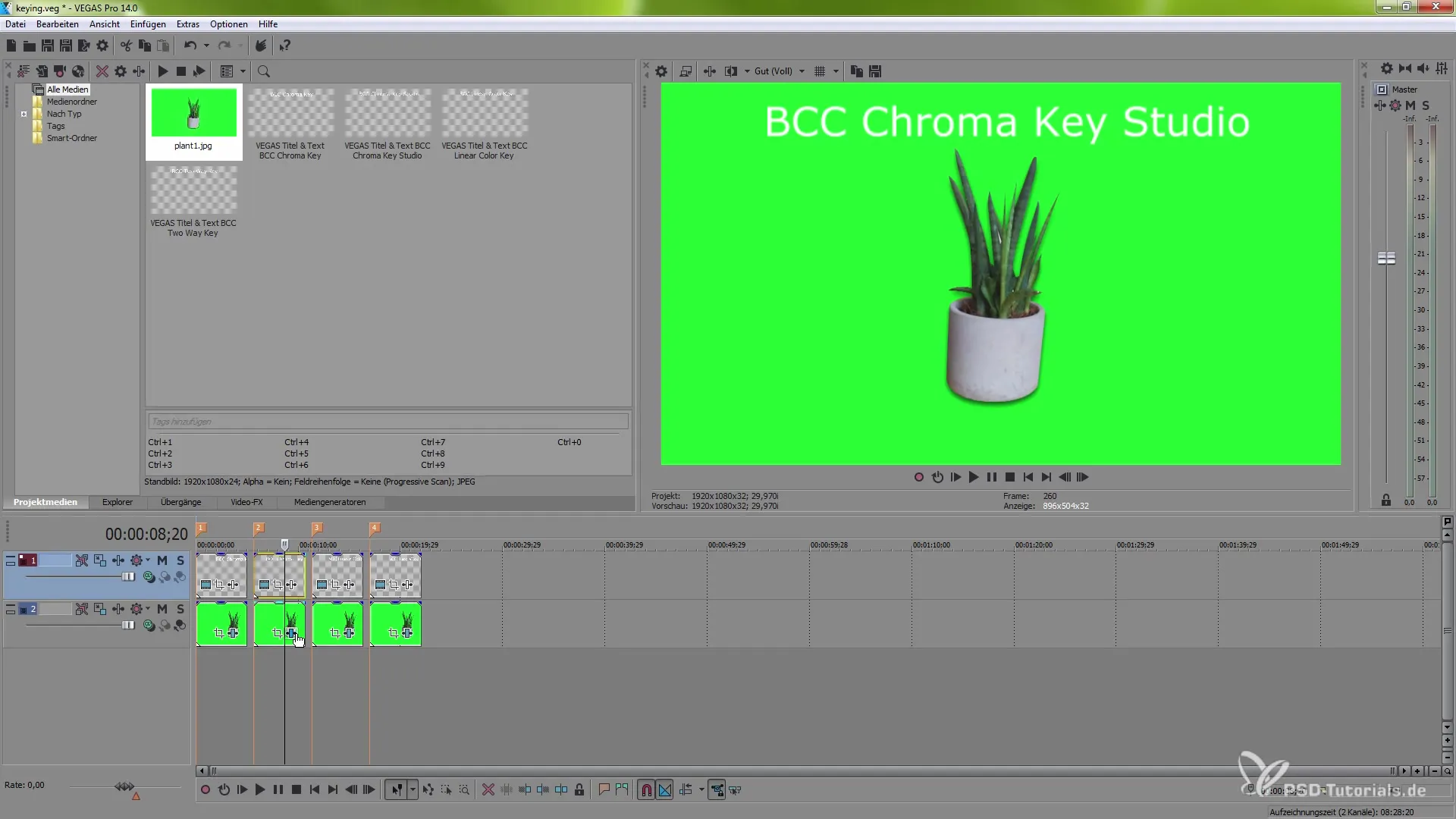The height and width of the screenshot is (819, 1456).
Task: Open the auto ripple dropdown arrow
Action: pyautogui.click(x=701, y=790)
